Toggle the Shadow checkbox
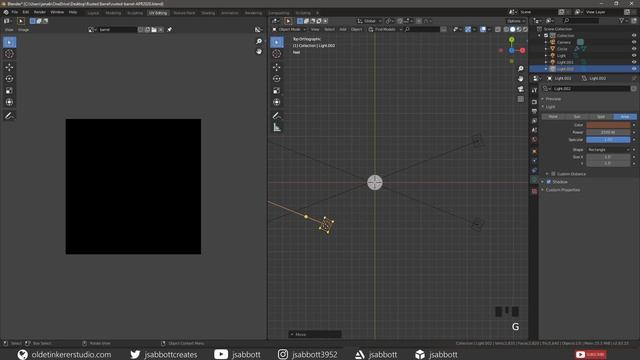Image resolution: width=640 pixels, height=360 pixels. click(549, 182)
